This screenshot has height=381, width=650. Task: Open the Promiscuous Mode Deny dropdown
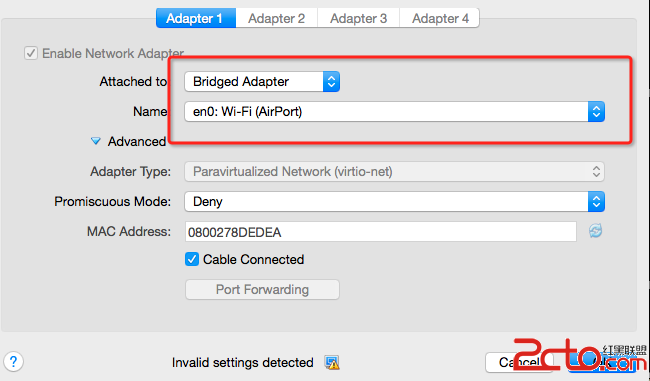(x=395, y=201)
